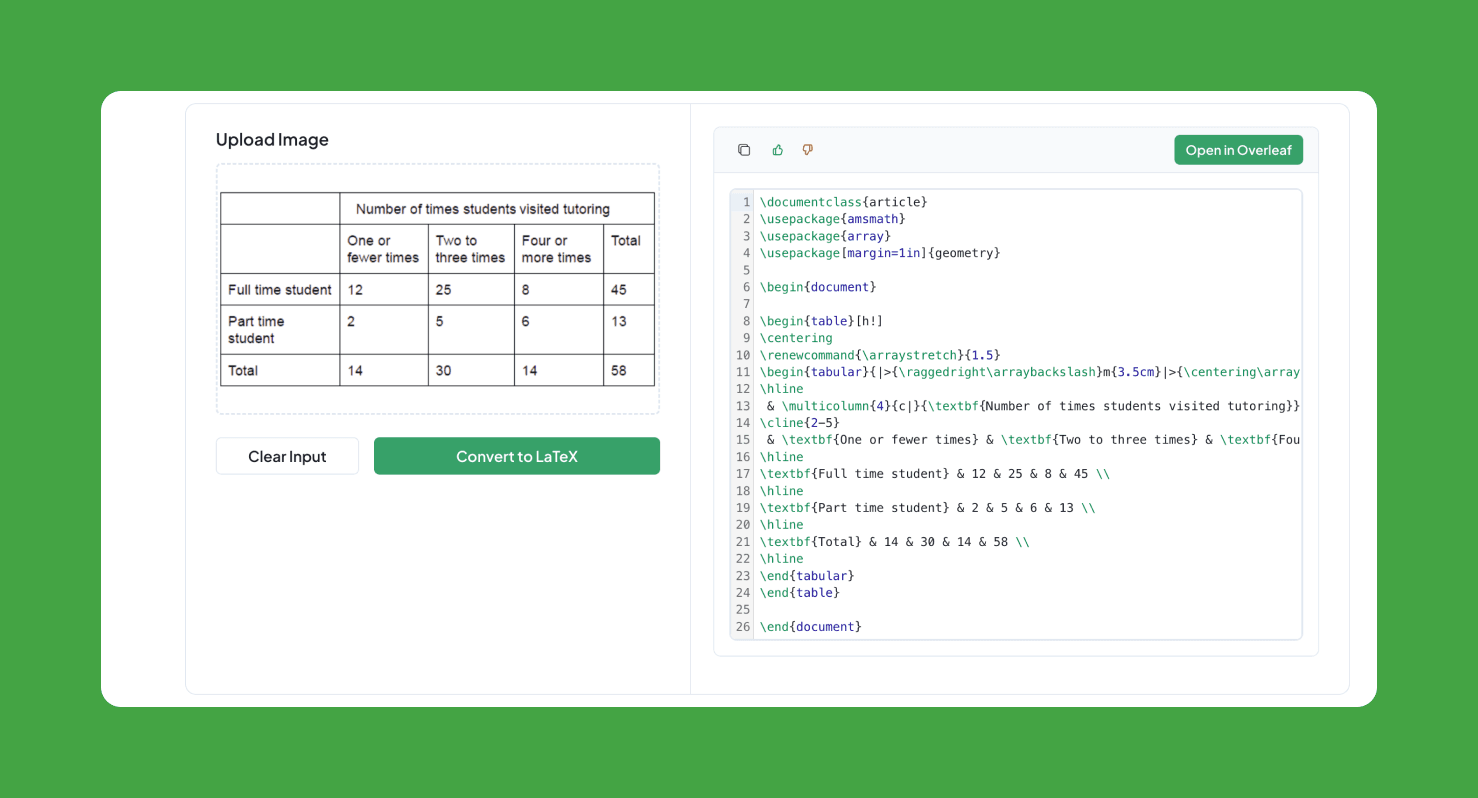
Task: Click line number 26 in the gutter
Action: pos(742,627)
